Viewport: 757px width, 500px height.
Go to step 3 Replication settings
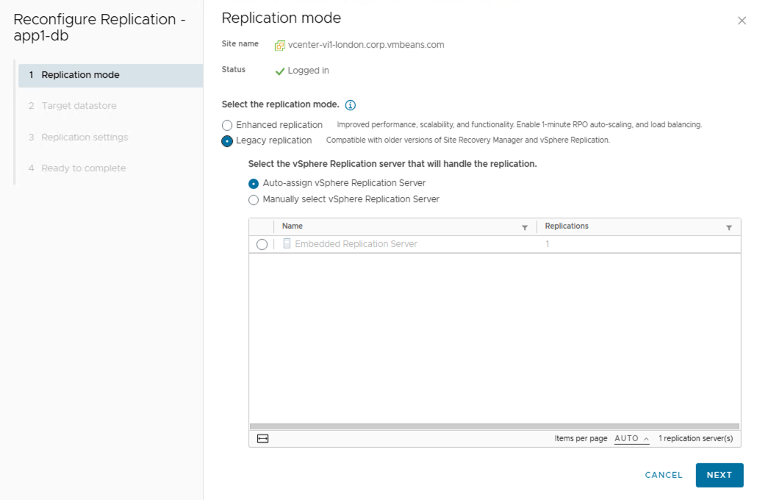point(84,137)
